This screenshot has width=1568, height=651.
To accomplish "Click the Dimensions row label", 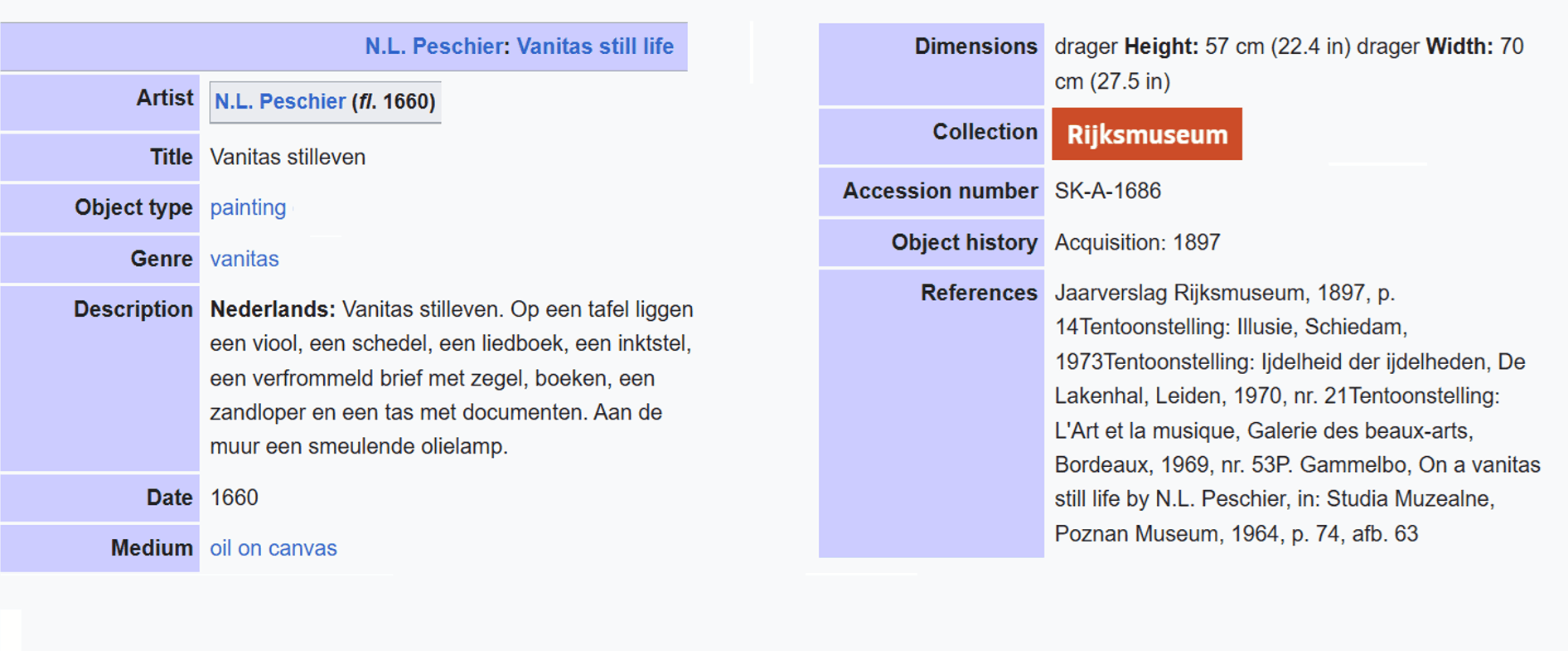I will [x=975, y=46].
